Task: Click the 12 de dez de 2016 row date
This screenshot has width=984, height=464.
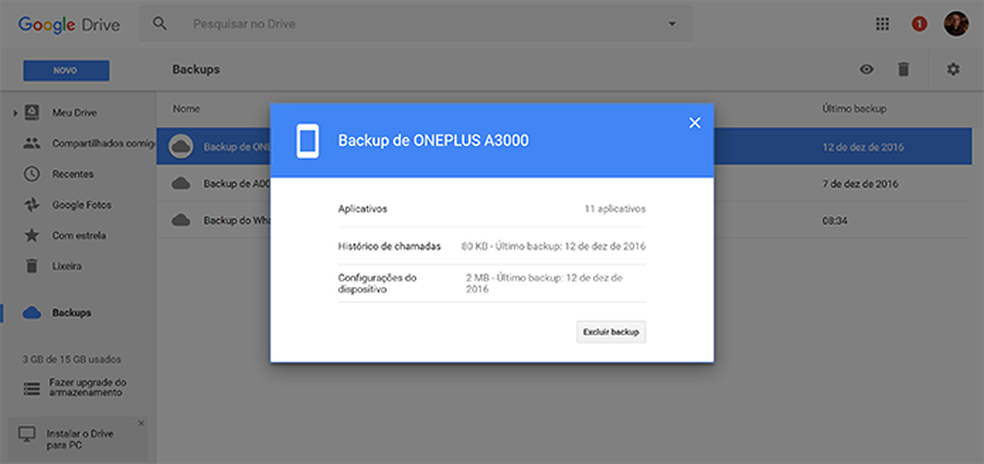Action: 863,147
